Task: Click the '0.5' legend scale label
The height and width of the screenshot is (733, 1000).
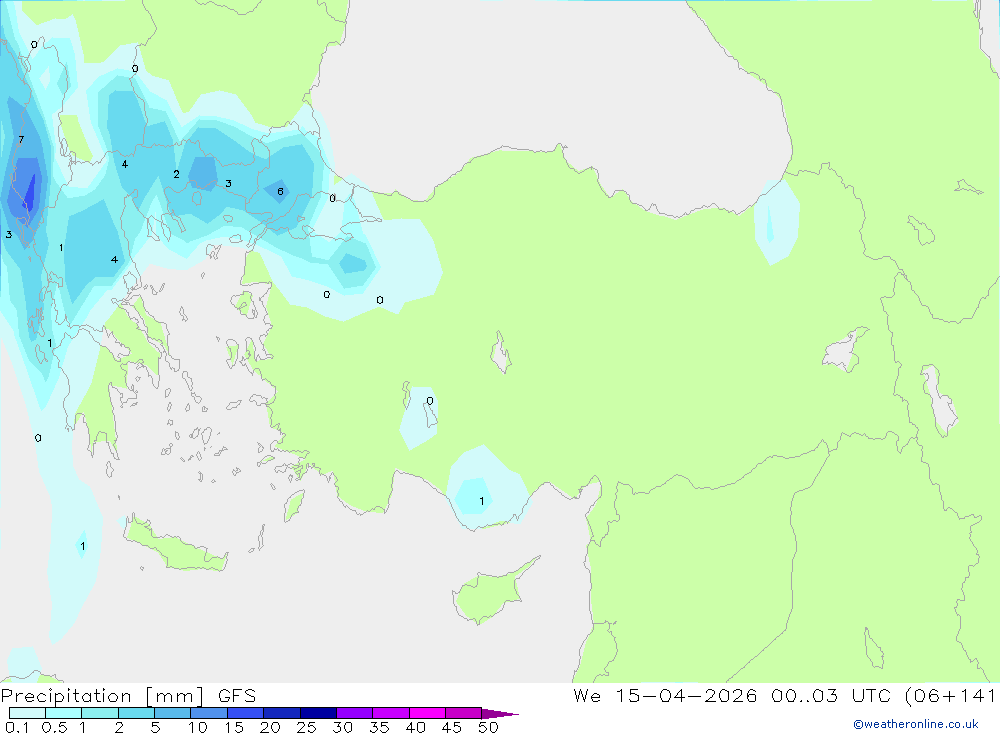Action: (54, 727)
